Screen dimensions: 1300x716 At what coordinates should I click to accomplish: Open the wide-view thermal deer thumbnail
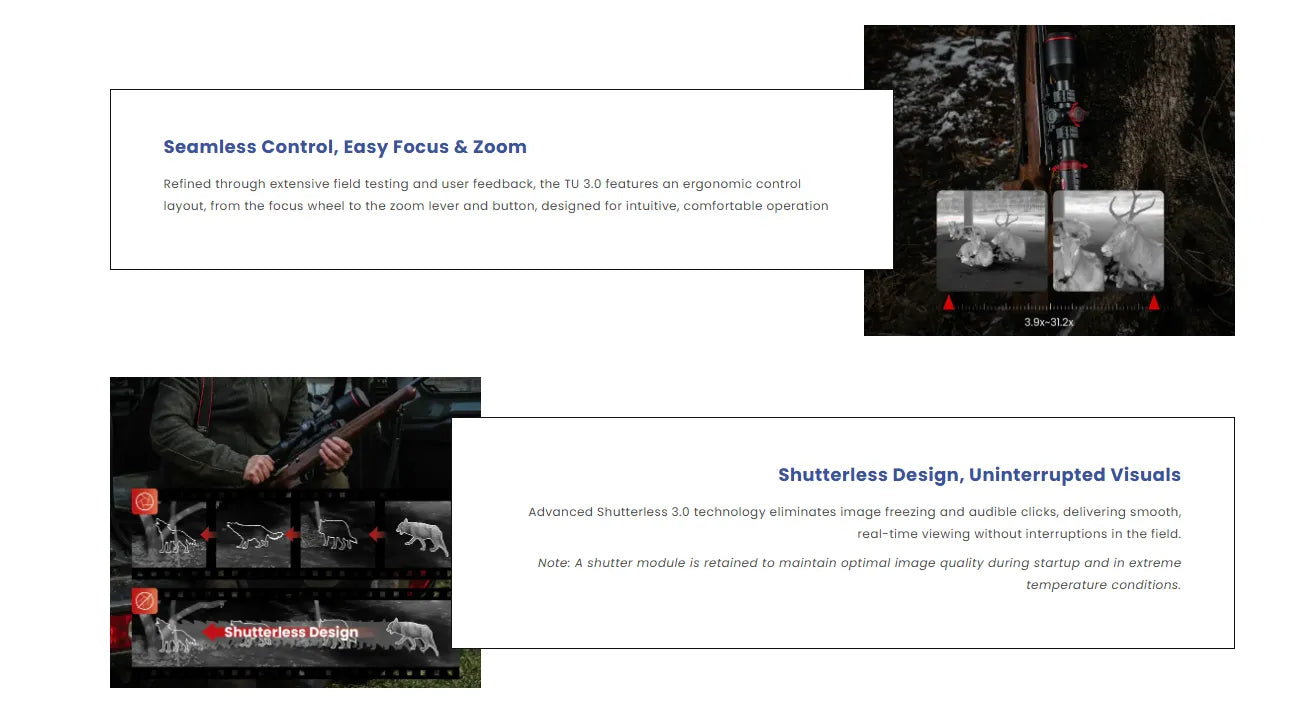click(x=991, y=241)
